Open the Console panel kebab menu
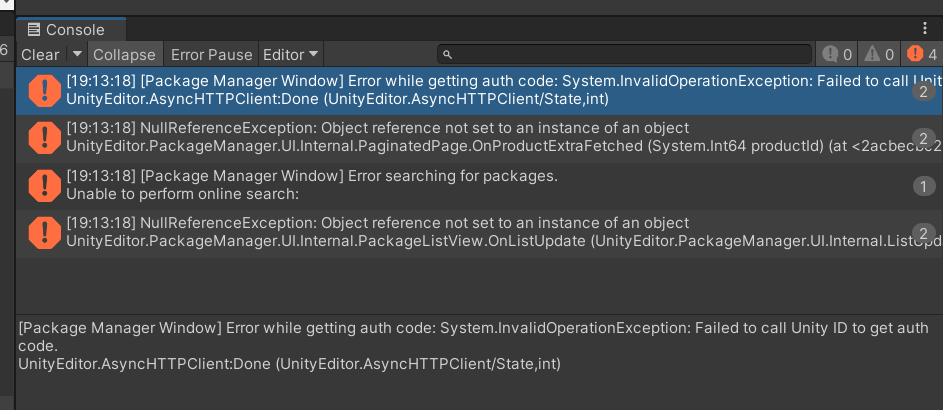Screen dimensions: 943x410 click(x=925, y=30)
